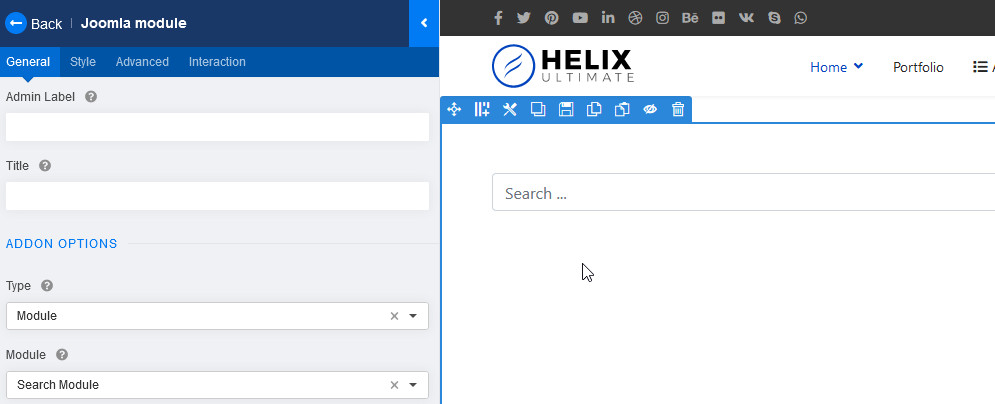Go back using the Back button

coord(34,23)
